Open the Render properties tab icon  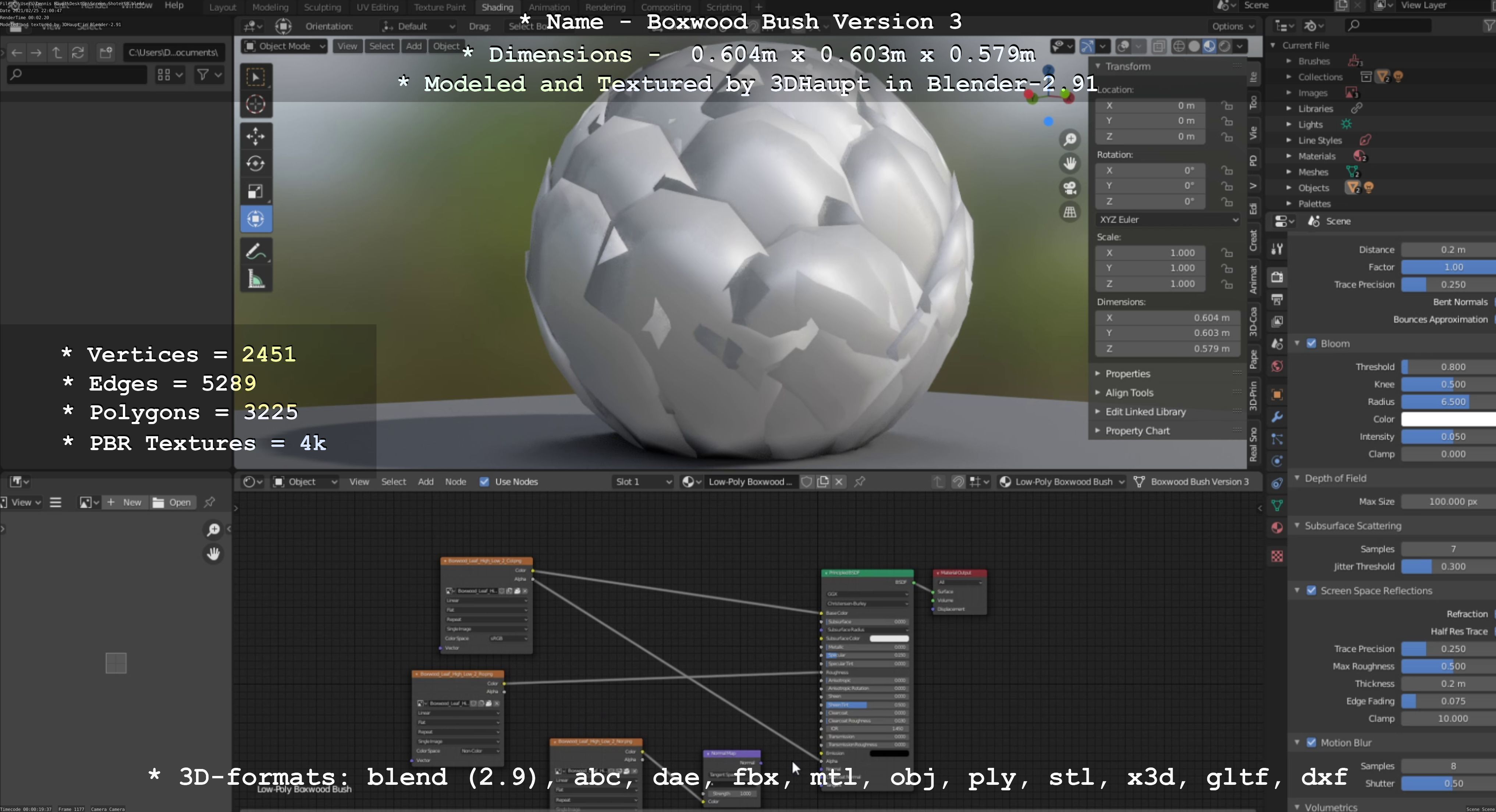click(1277, 277)
